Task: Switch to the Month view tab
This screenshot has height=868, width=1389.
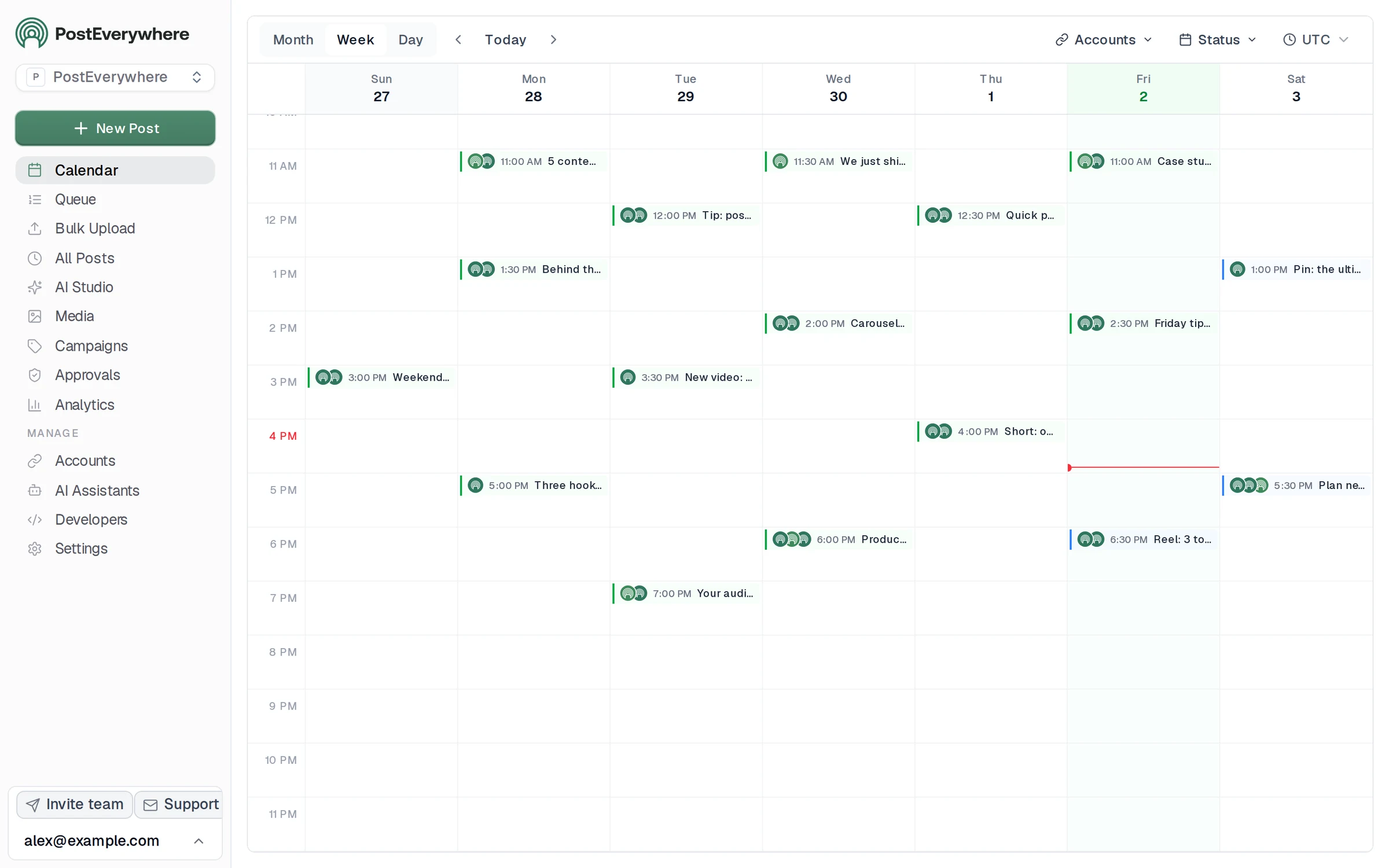Action: tap(293, 39)
